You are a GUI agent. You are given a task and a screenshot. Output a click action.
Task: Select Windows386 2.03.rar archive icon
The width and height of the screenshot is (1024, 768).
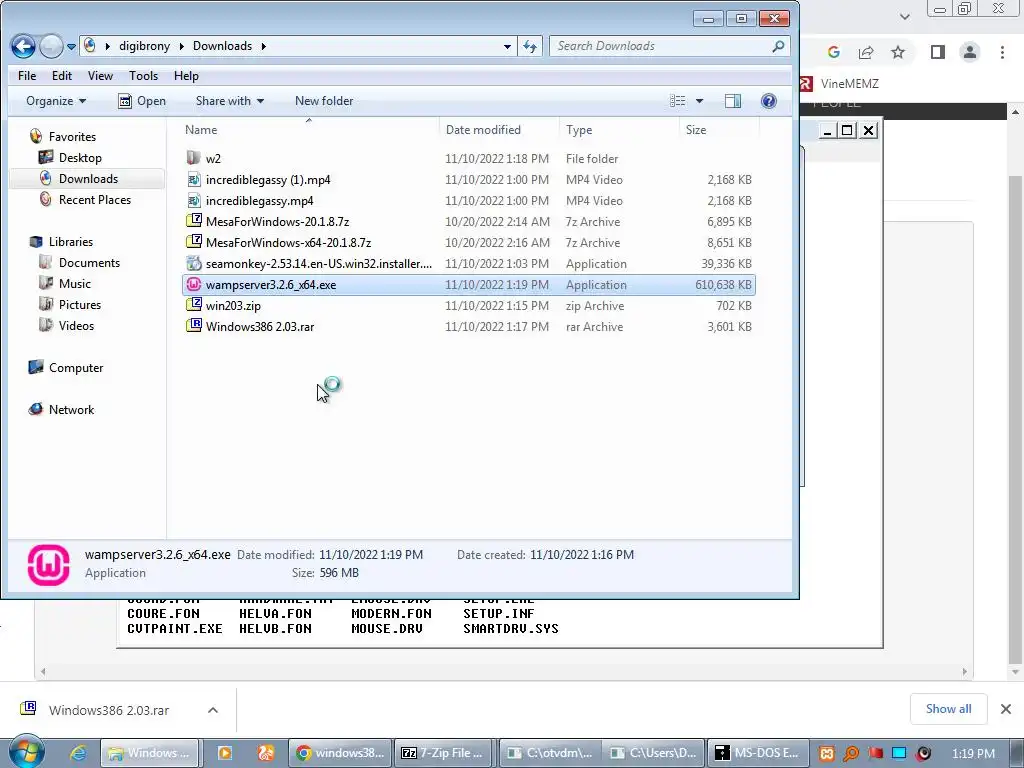193,326
